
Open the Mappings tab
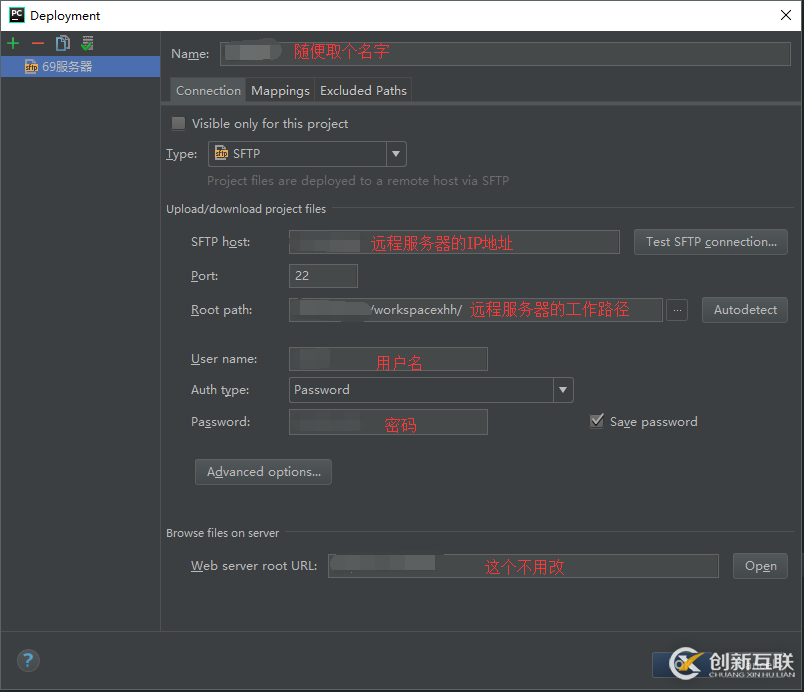(x=280, y=91)
